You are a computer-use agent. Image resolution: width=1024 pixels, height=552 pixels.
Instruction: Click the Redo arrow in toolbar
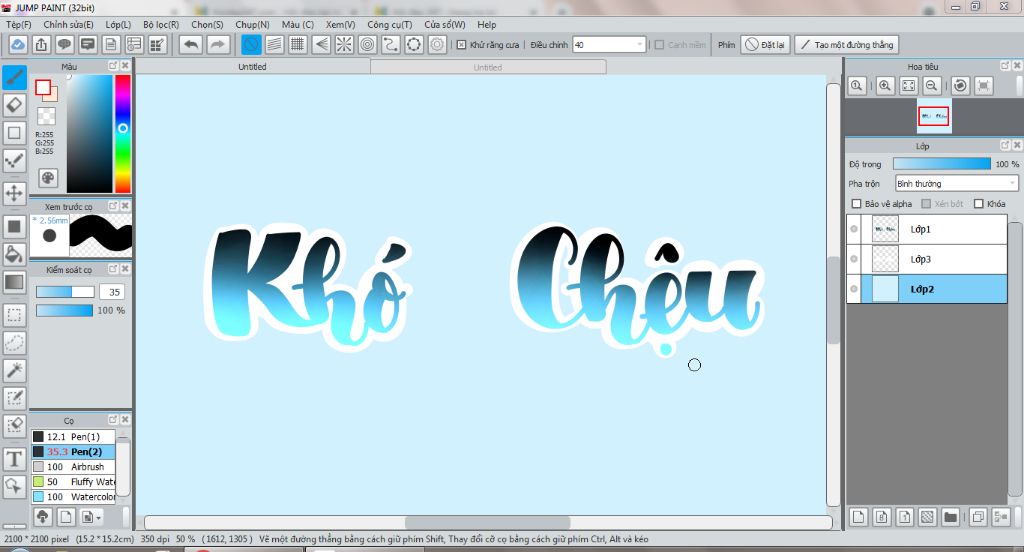pos(218,44)
